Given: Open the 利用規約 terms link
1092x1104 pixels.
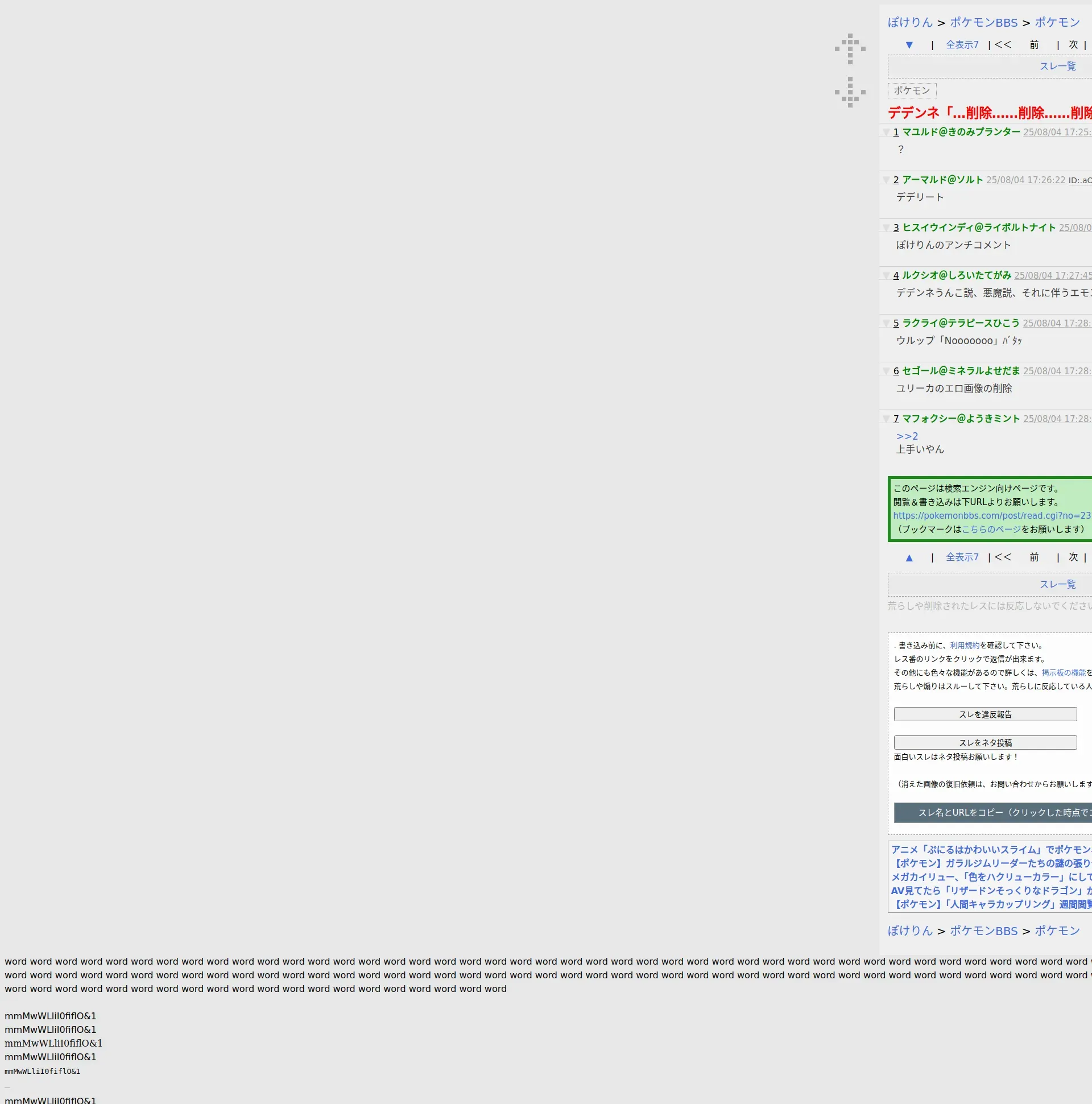Looking at the screenshot, I should [x=964, y=646].
